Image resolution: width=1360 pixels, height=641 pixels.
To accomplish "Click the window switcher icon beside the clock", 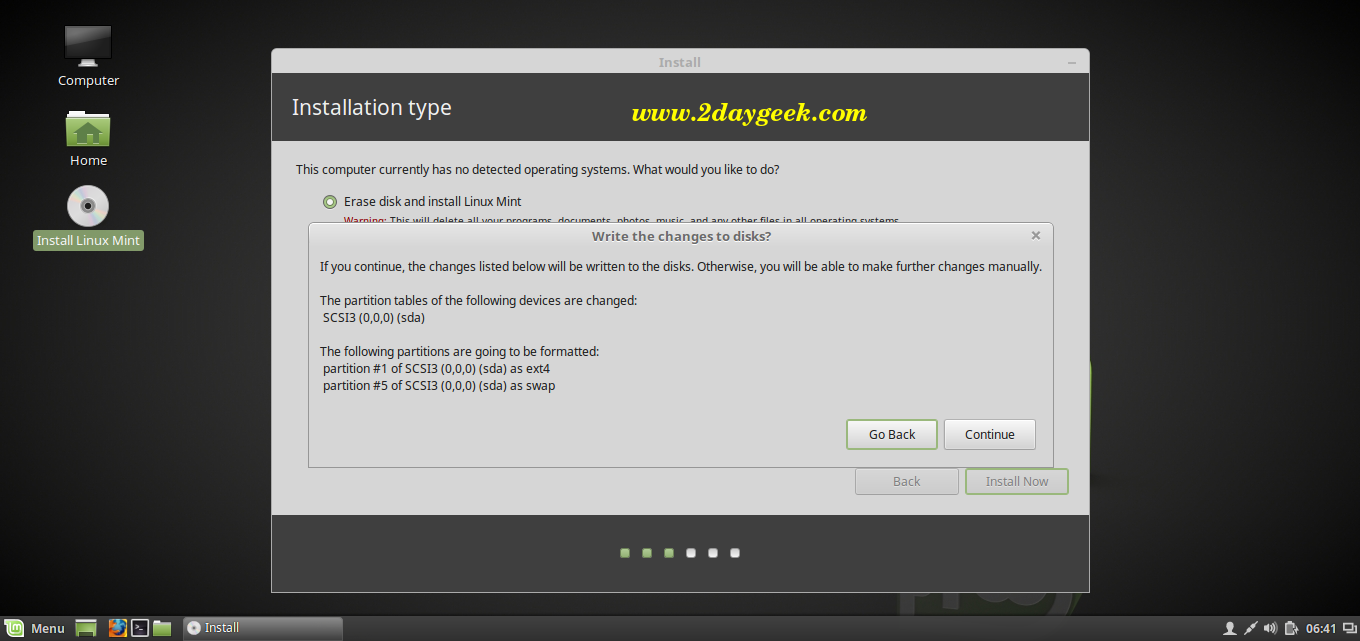I will pyautogui.click(x=1347, y=628).
